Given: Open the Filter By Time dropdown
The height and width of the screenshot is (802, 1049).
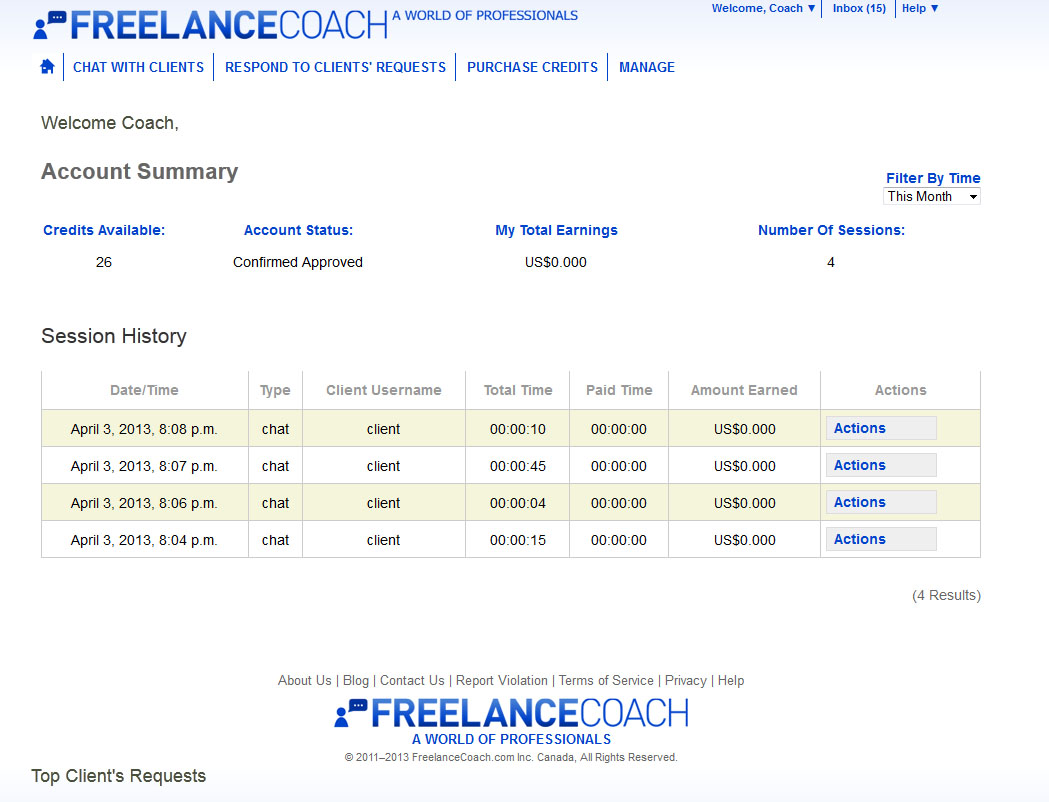Looking at the screenshot, I should 932,197.
